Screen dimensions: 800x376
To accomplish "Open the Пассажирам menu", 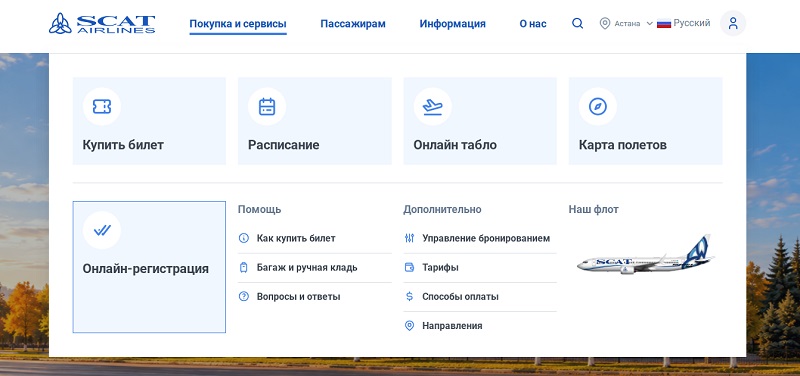I will [353, 24].
